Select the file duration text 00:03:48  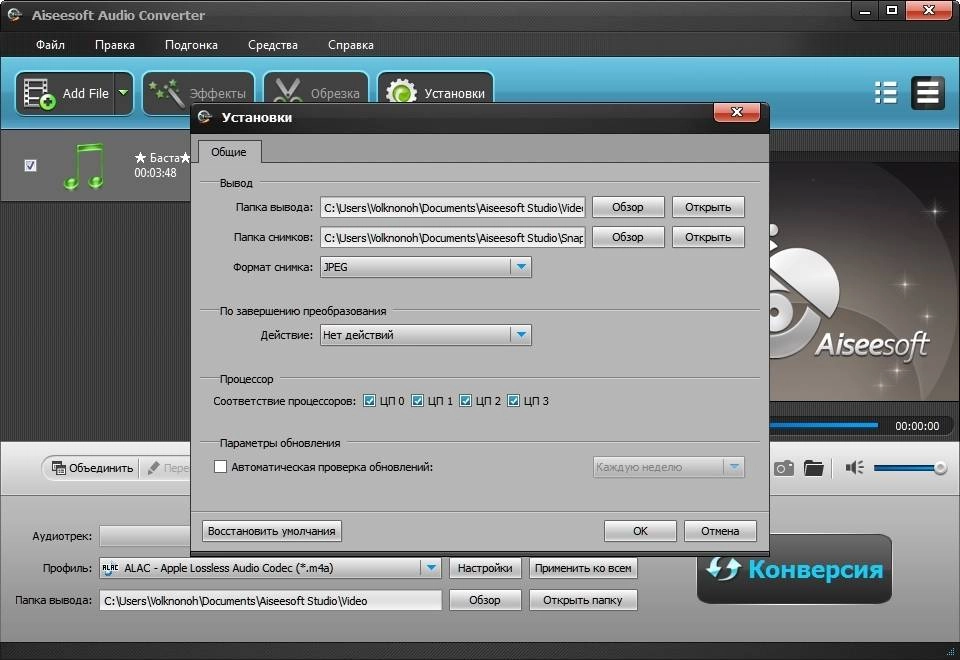click(156, 173)
